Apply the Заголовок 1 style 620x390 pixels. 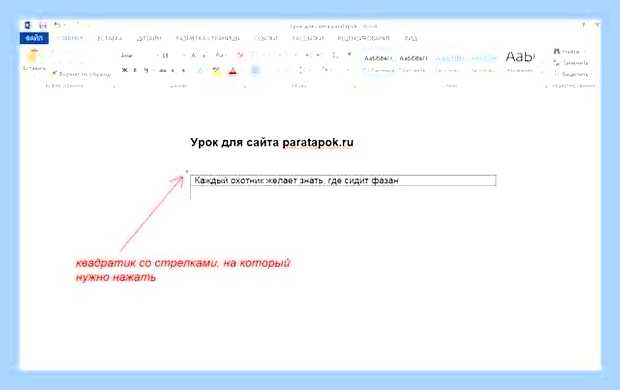click(449, 64)
